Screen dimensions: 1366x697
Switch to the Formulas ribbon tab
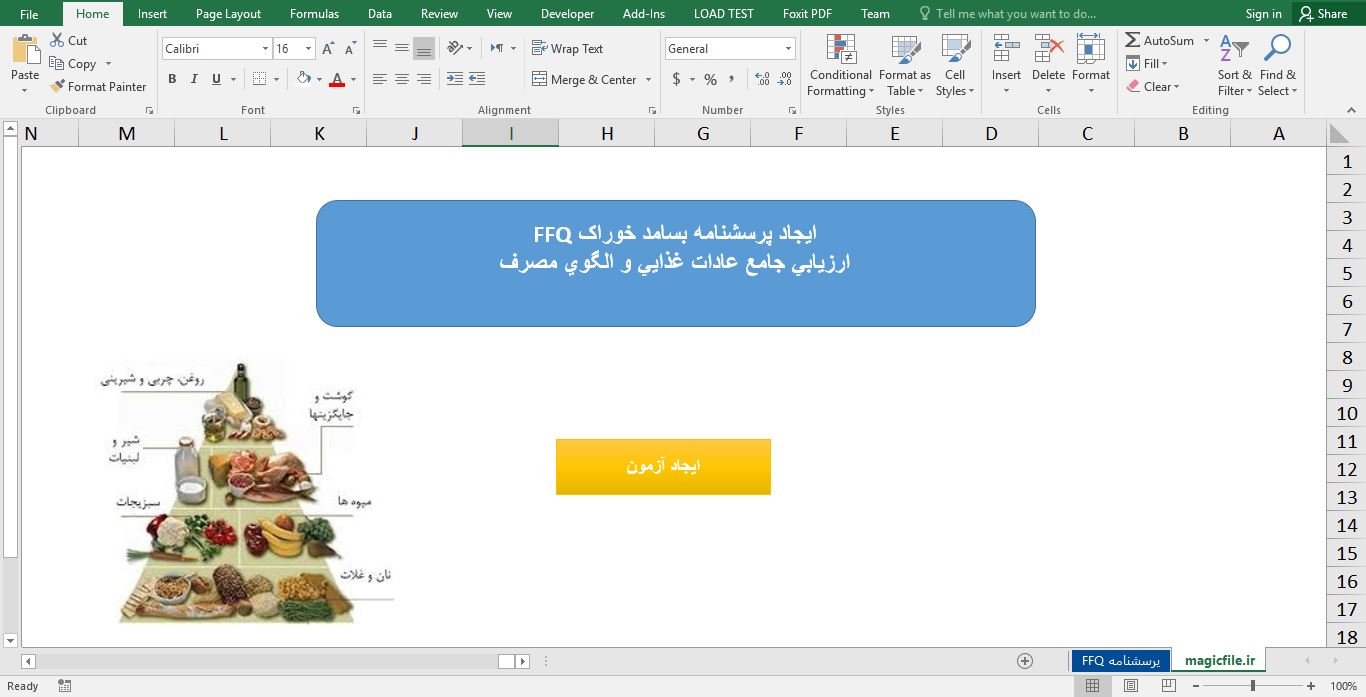(x=313, y=13)
